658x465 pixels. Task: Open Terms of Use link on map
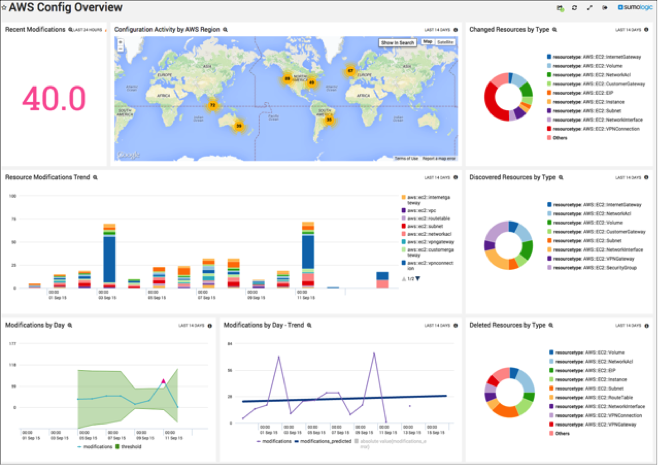click(406, 159)
